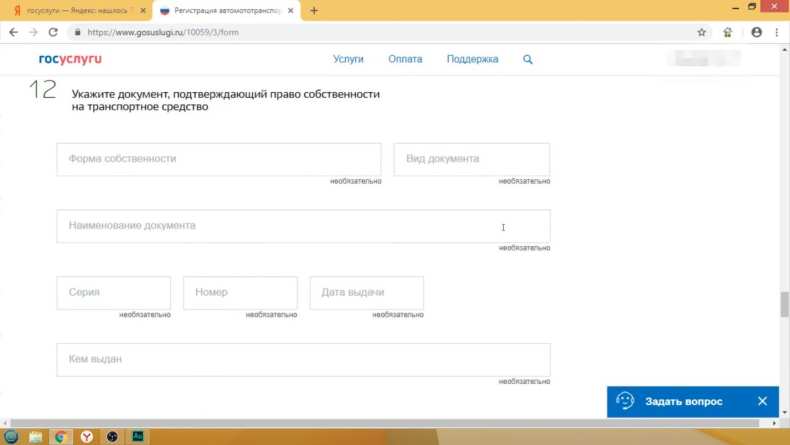Image resolution: width=790 pixels, height=445 pixels.
Task: Close the 'Задать вопрос' chat widget
Action: pos(762,401)
